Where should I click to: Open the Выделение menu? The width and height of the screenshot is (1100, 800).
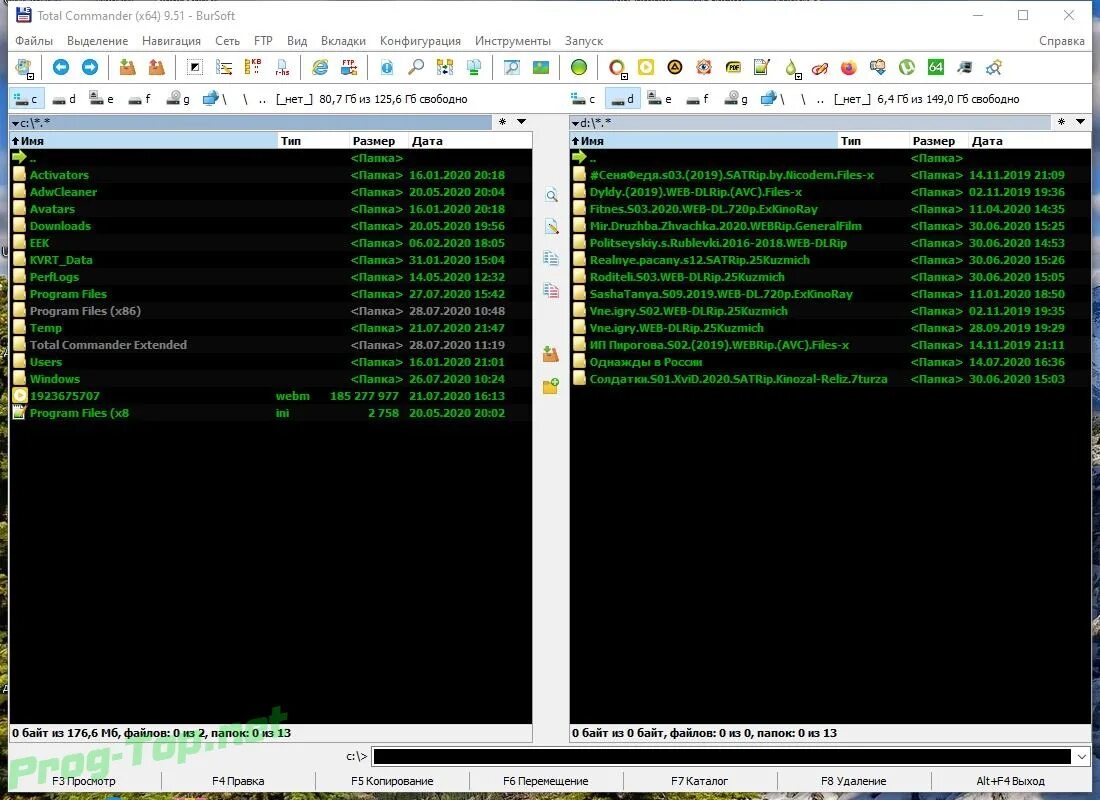point(98,41)
